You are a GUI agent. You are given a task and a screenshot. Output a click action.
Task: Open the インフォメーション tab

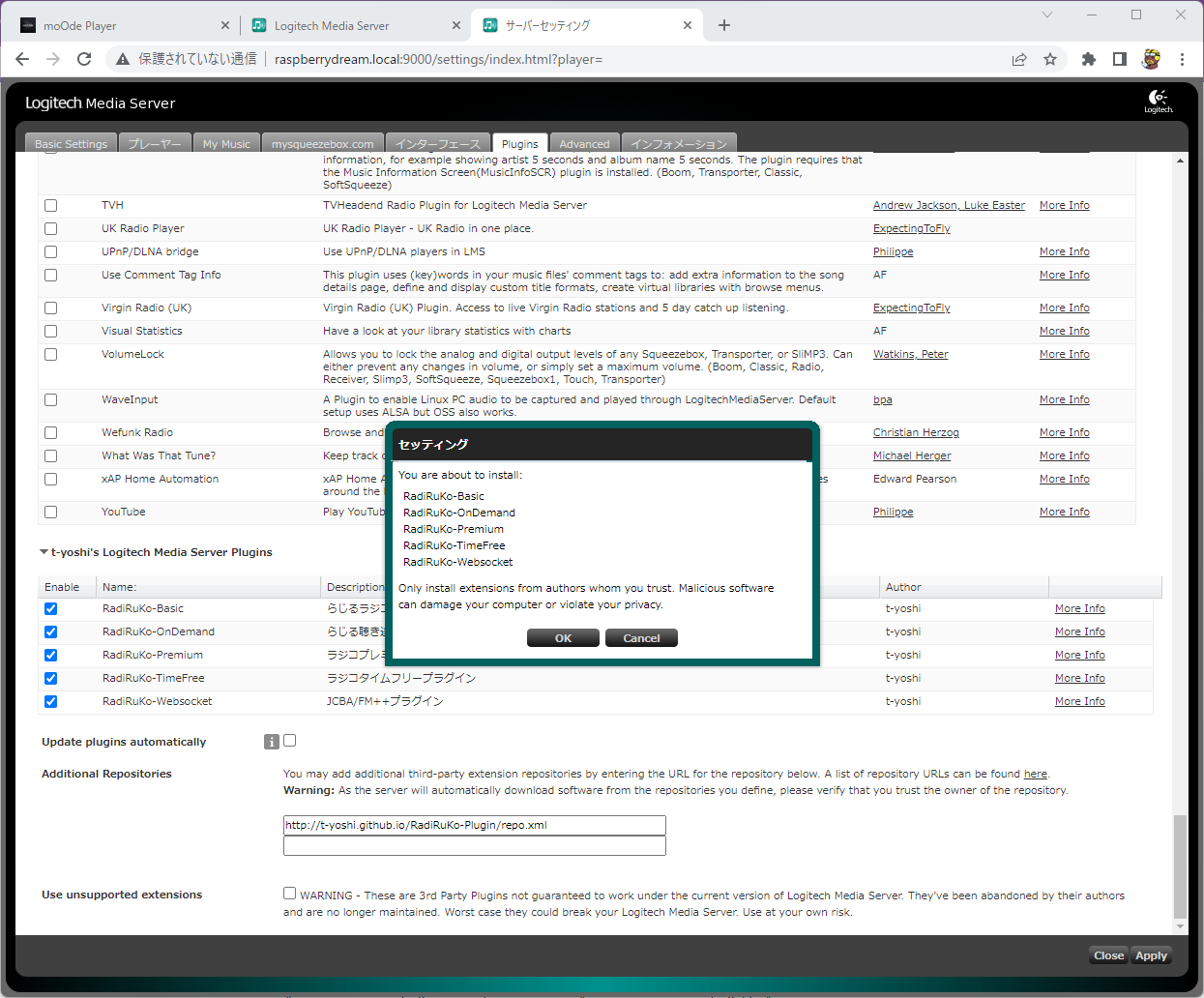point(679,143)
